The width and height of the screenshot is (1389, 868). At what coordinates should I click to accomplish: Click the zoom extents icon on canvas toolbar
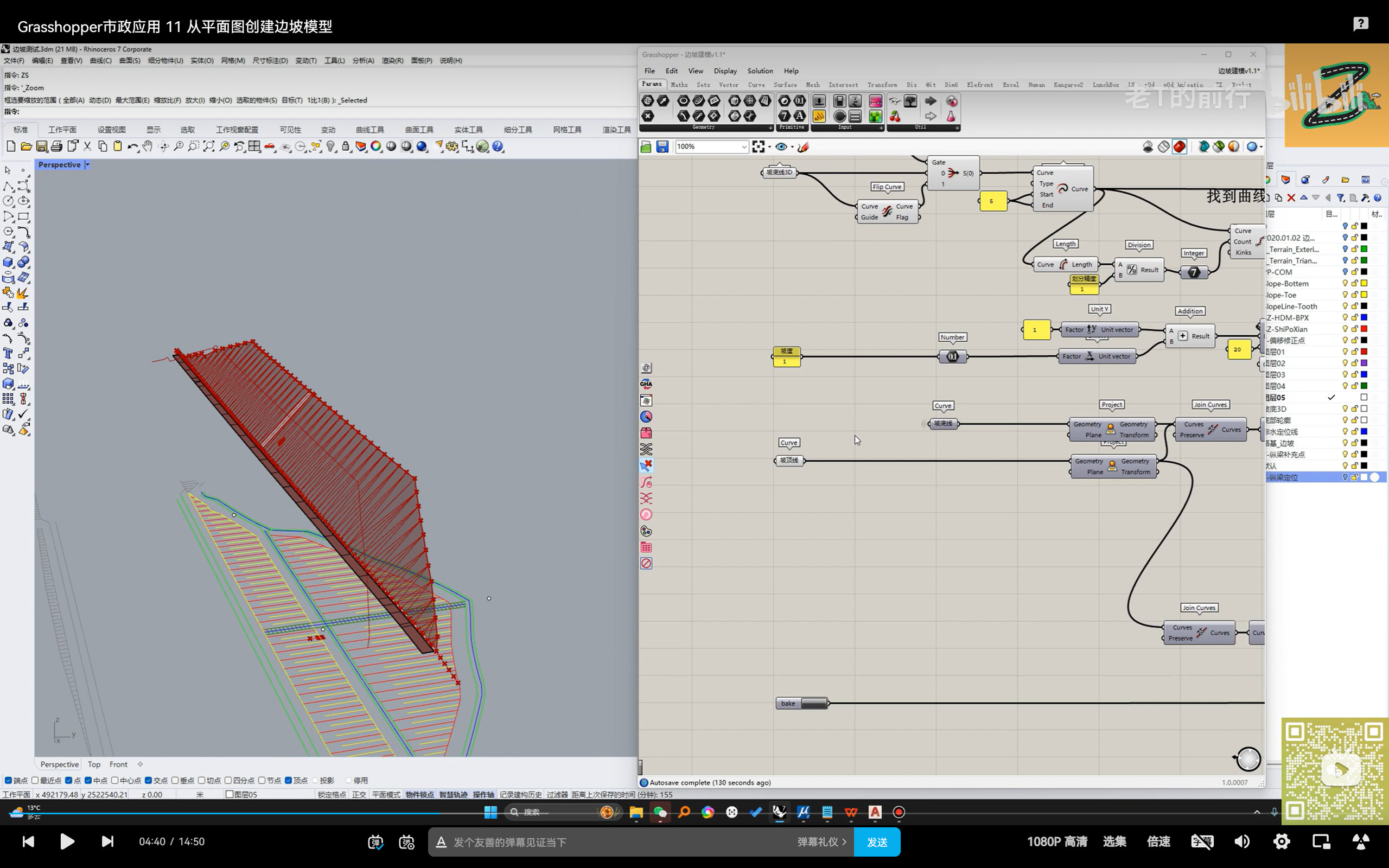pyautogui.click(x=758, y=147)
